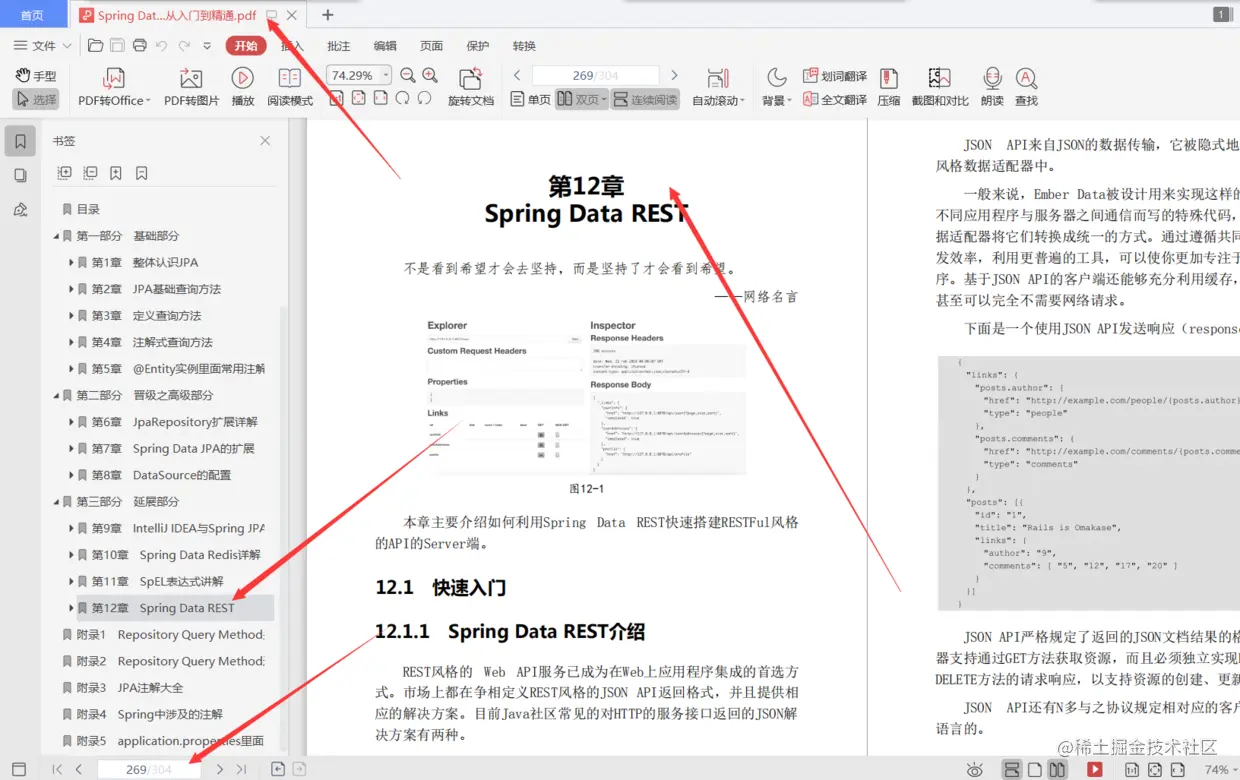Open the 文件 file menu
The height and width of the screenshot is (780, 1240).
[43, 46]
